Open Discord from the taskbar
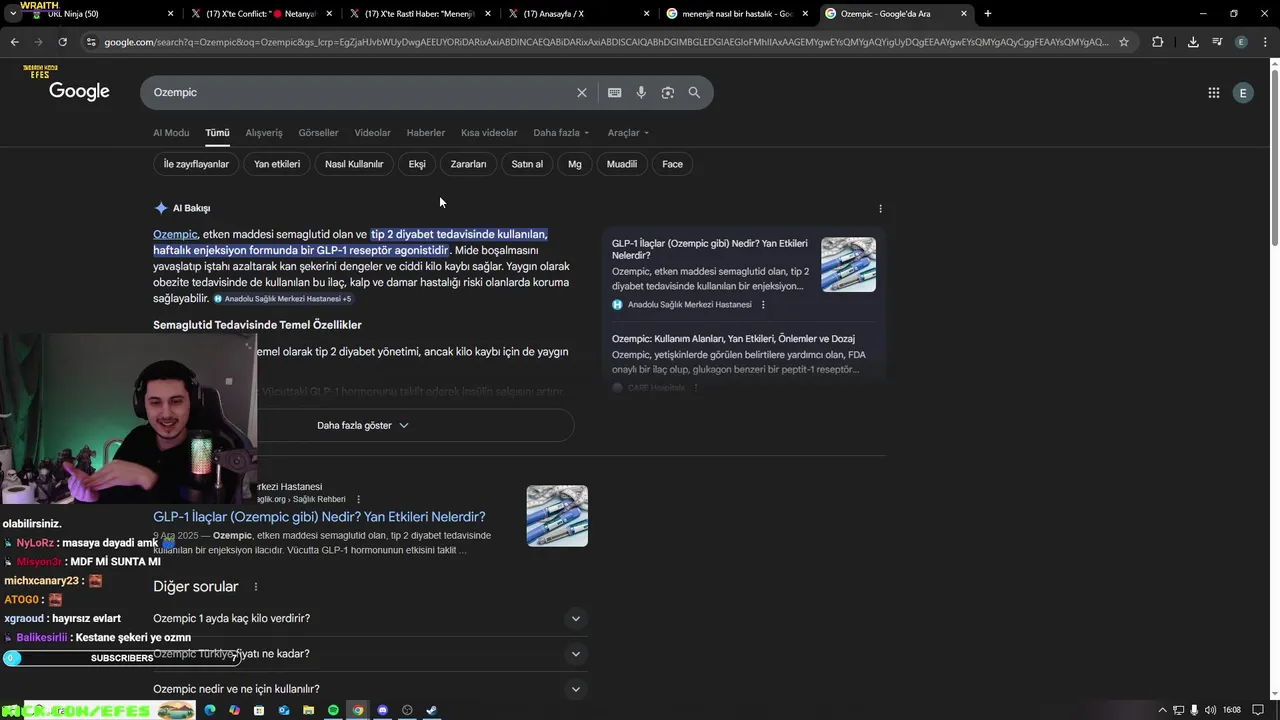Viewport: 1280px width, 720px height. pyautogui.click(x=382, y=710)
